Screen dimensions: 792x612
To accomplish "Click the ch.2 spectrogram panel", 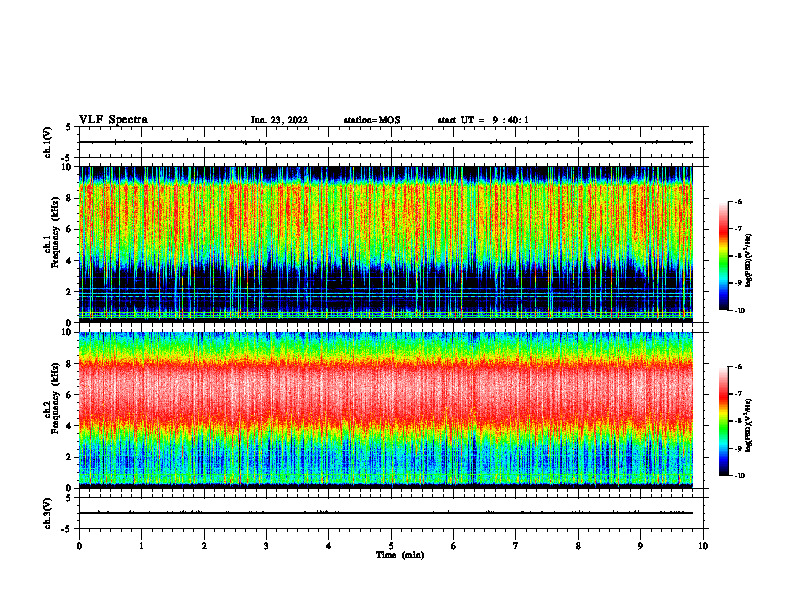I will pos(386,410).
